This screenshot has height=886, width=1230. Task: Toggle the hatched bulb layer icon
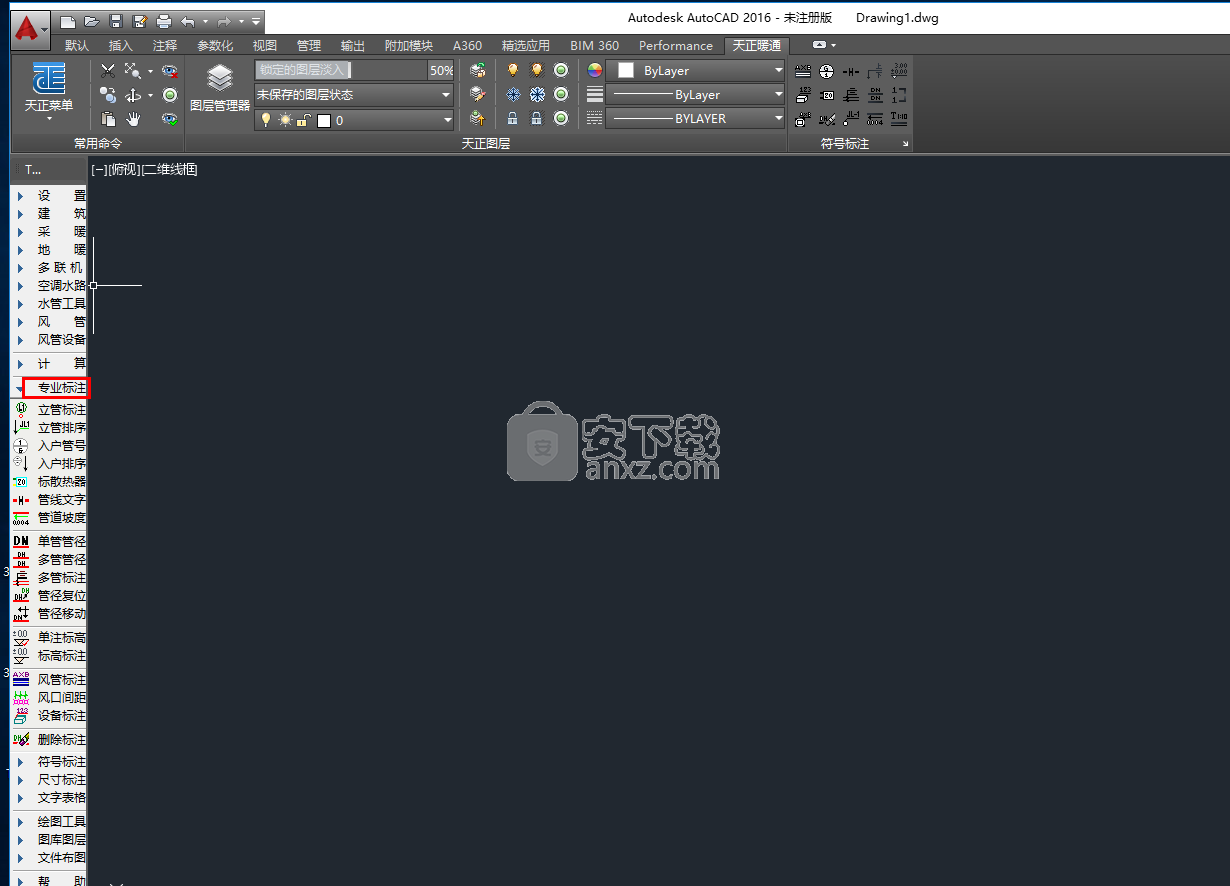(537, 70)
